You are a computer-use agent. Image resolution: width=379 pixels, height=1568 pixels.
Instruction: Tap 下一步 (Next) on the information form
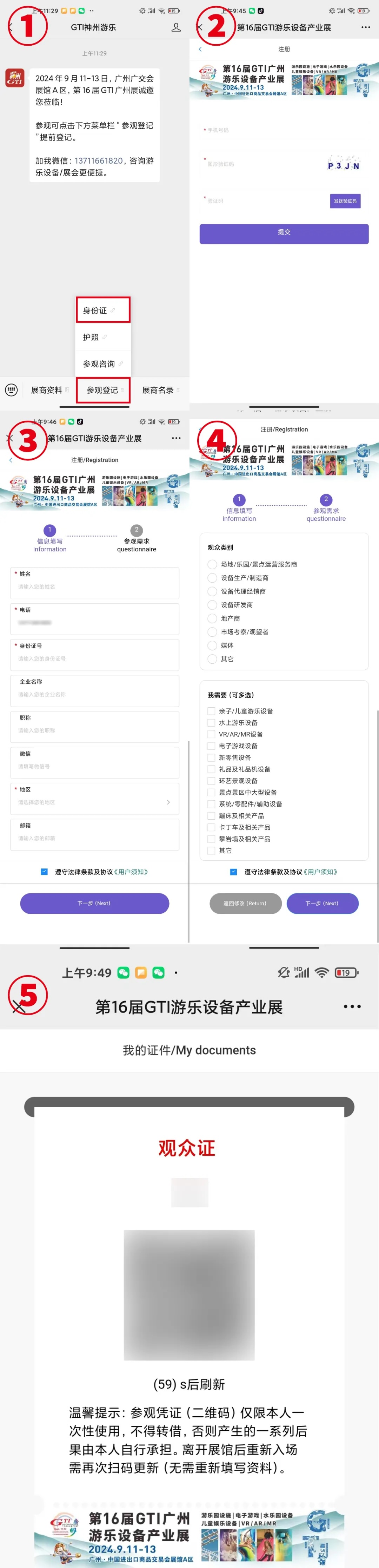coord(94,903)
